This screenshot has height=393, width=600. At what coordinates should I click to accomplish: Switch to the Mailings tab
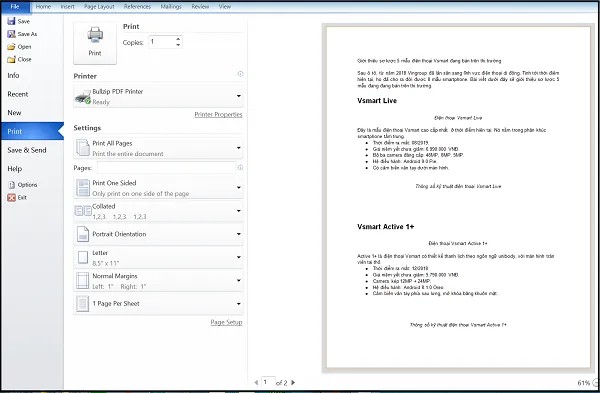tap(171, 7)
